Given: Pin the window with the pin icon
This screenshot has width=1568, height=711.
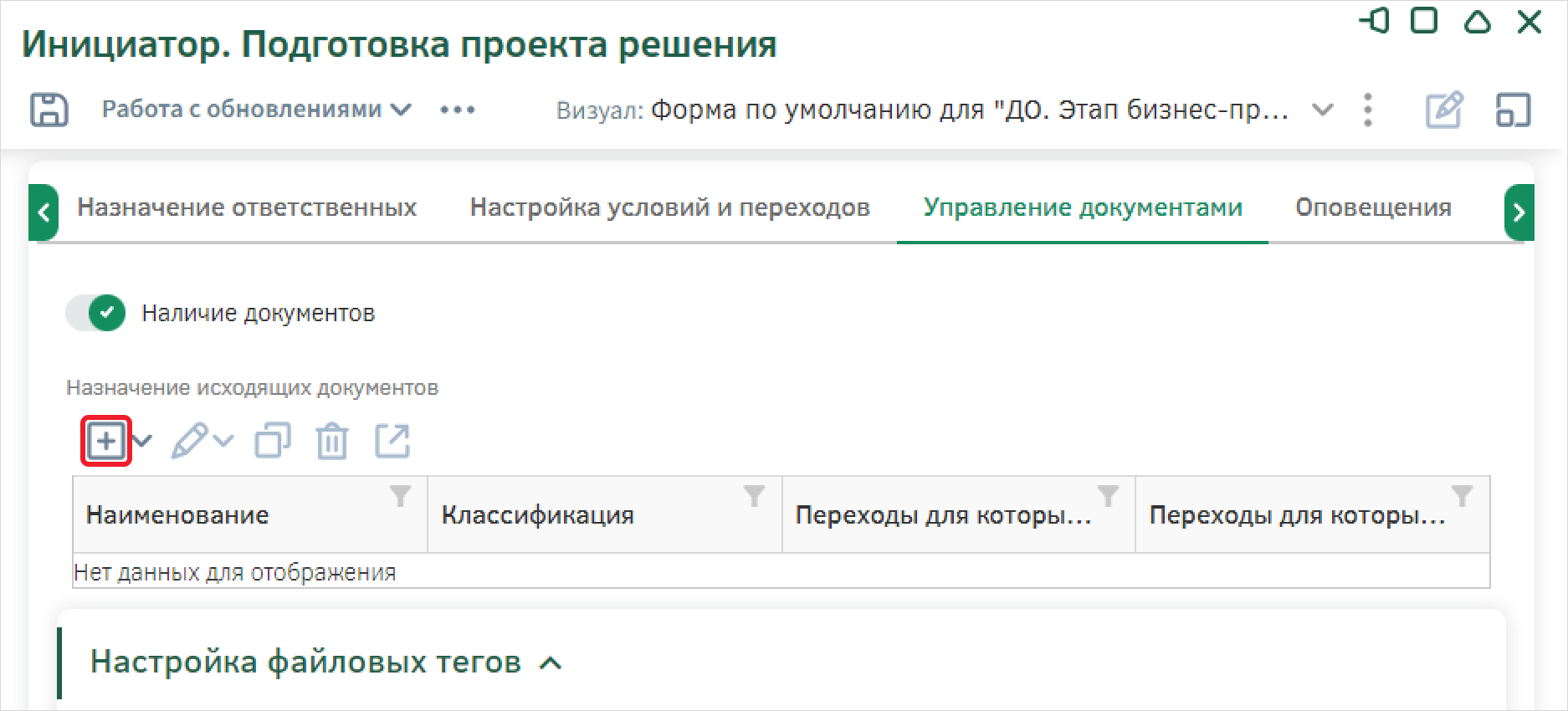Looking at the screenshot, I should click(x=1375, y=21).
